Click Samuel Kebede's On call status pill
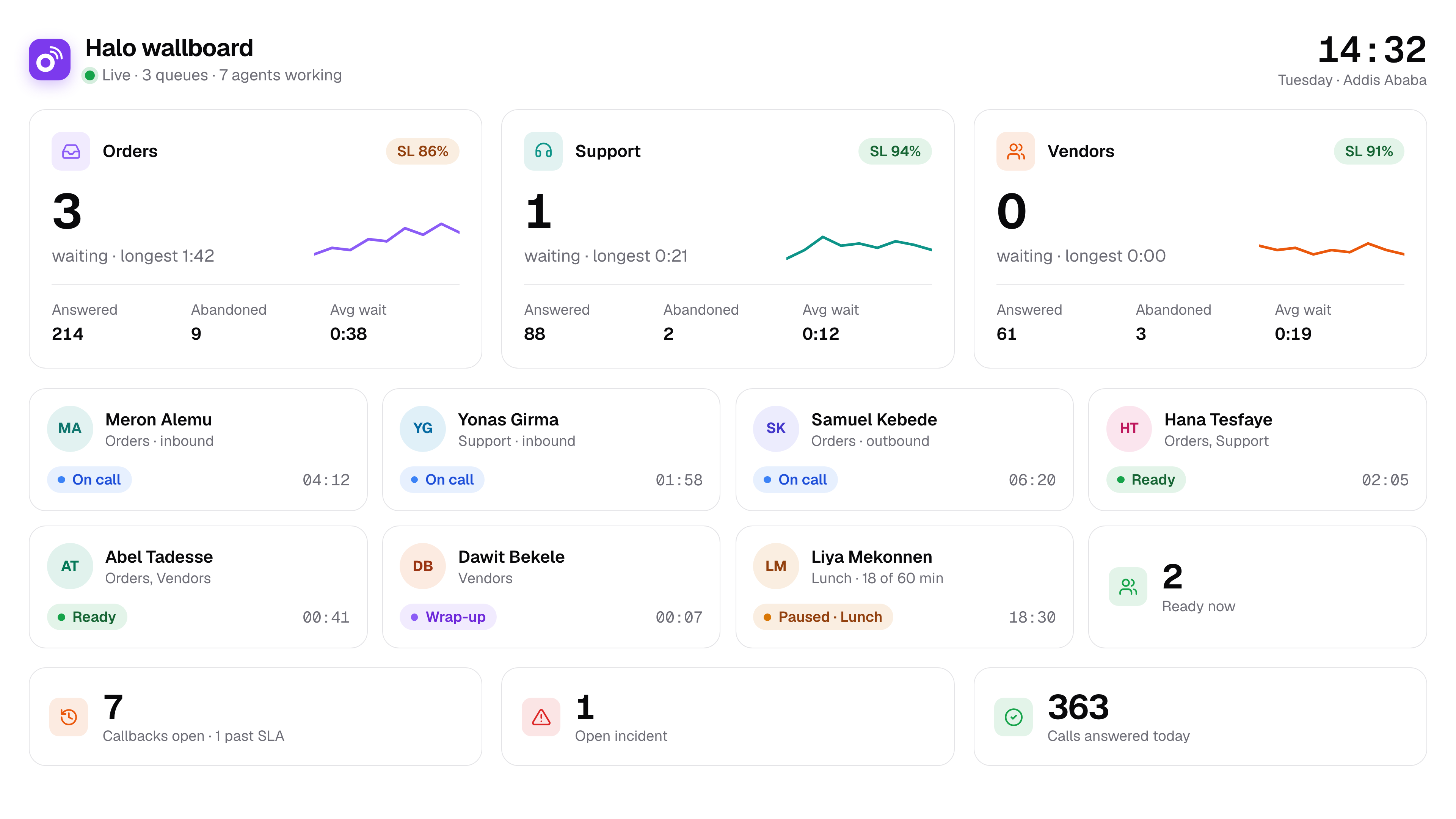Image resolution: width=1456 pixels, height=819 pixels. (x=795, y=479)
